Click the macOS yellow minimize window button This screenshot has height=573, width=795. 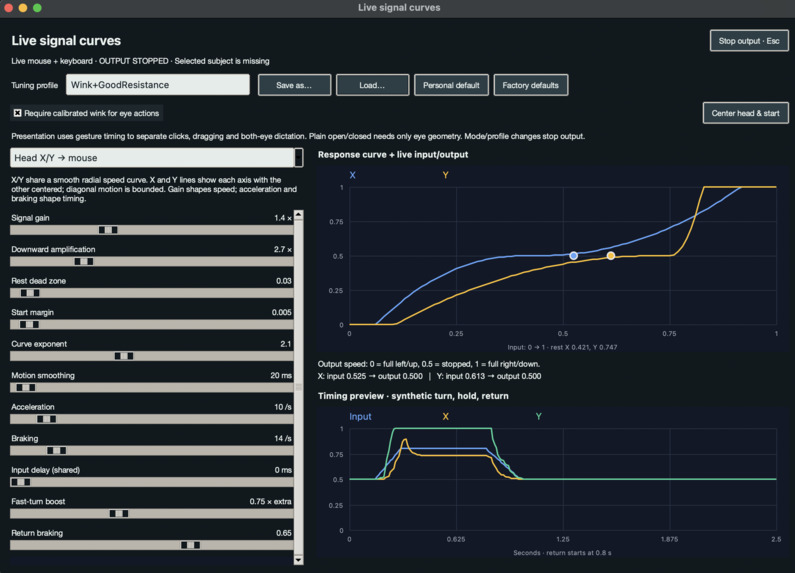(x=22, y=8)
